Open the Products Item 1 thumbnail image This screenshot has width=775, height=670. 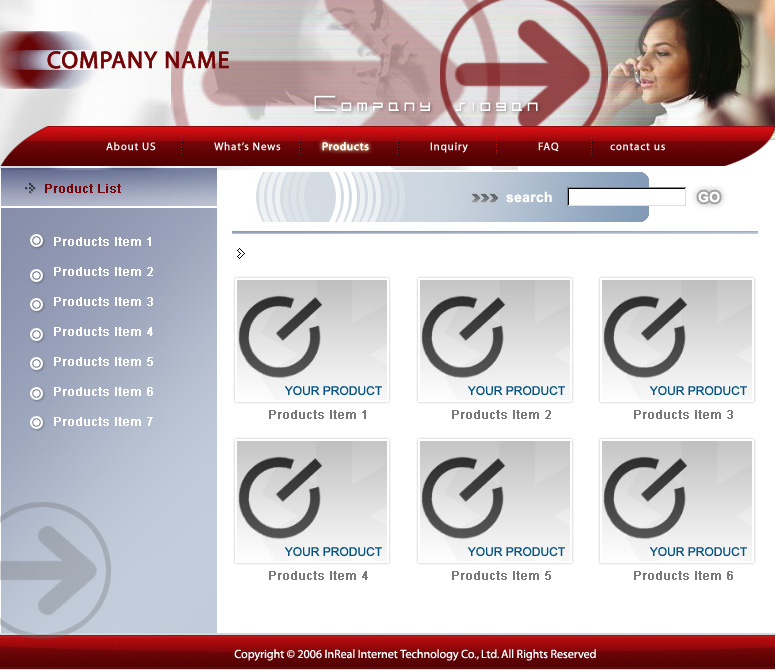tap(312, 340)
